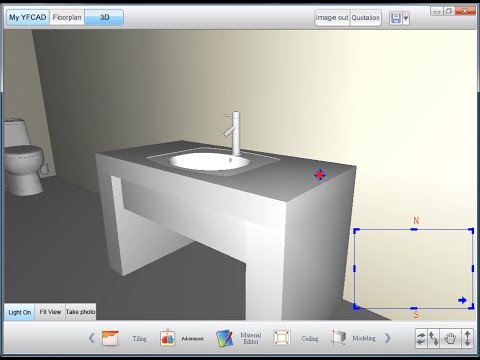Open the save options dropdown arrow
Viewport: 480px width, 360px height.
tap(406, 18)
